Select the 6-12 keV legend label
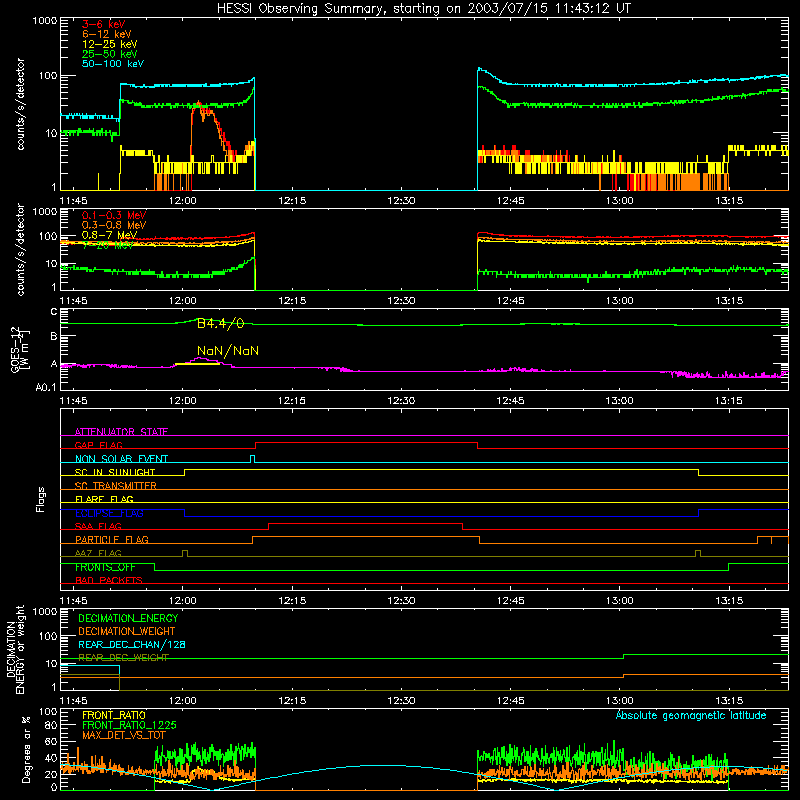Screen dimensions: 800x800 tap(107, 34)
